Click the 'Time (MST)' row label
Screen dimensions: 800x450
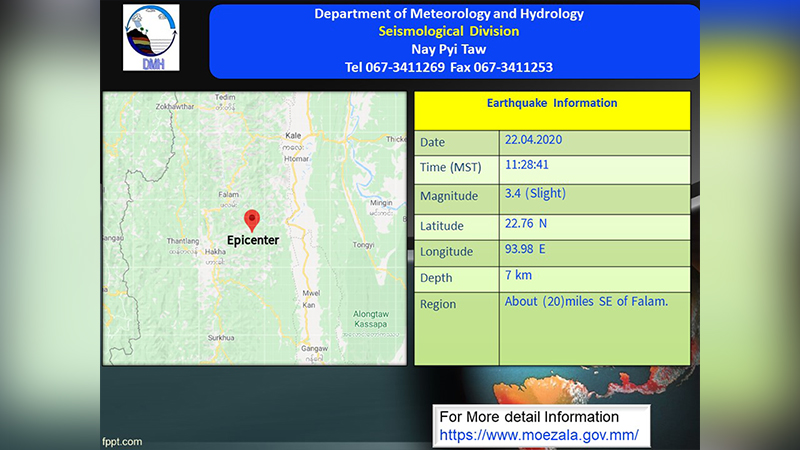(451, 167)
